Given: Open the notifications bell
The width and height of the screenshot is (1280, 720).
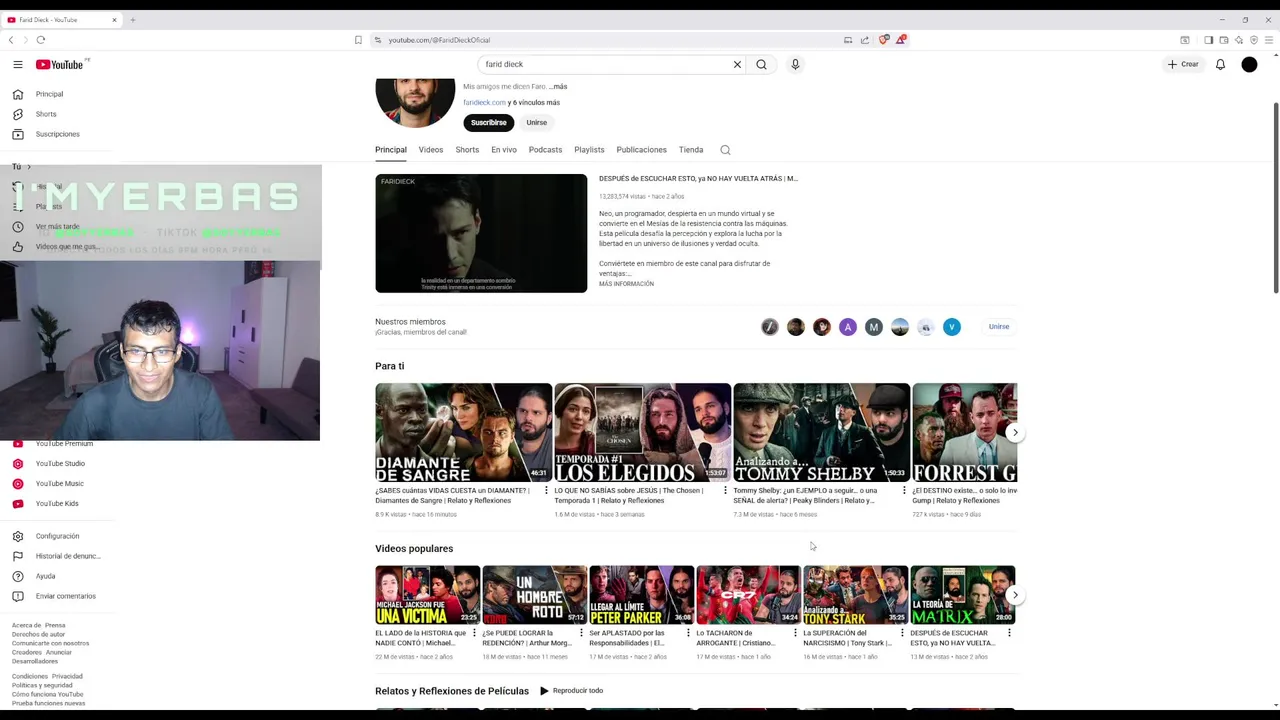Looking at the screenshot, I should tap(1220, 64).
